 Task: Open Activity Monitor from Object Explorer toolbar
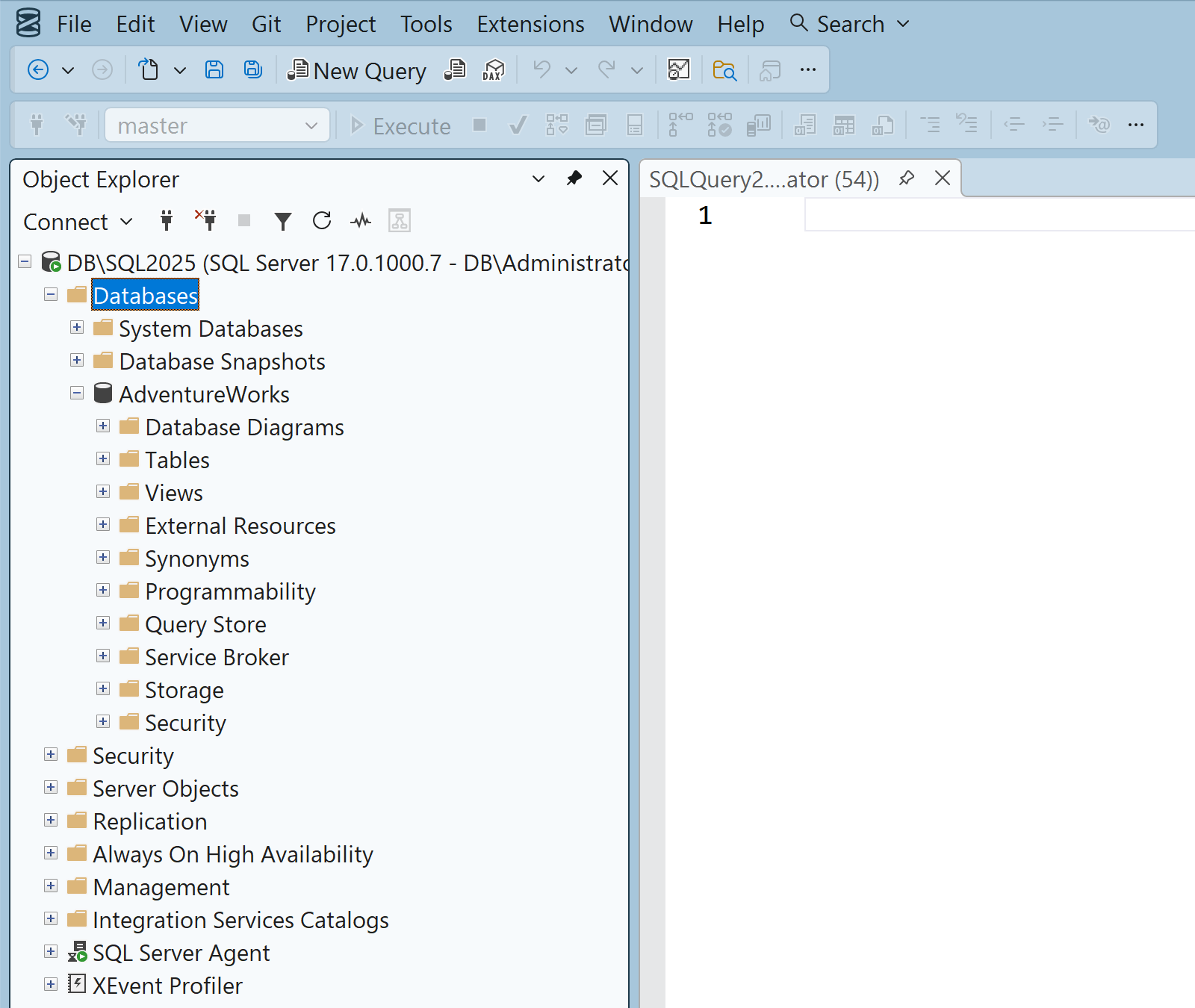(361, 220)
